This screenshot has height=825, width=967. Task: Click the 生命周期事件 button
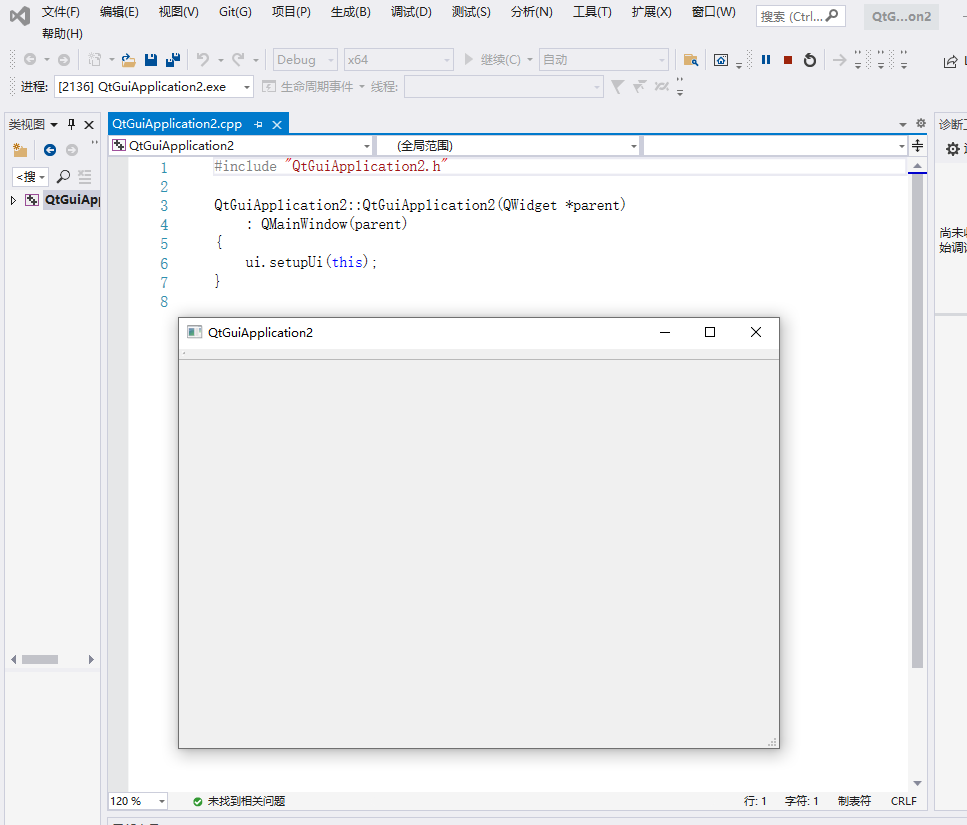click(x=309, y=87)
